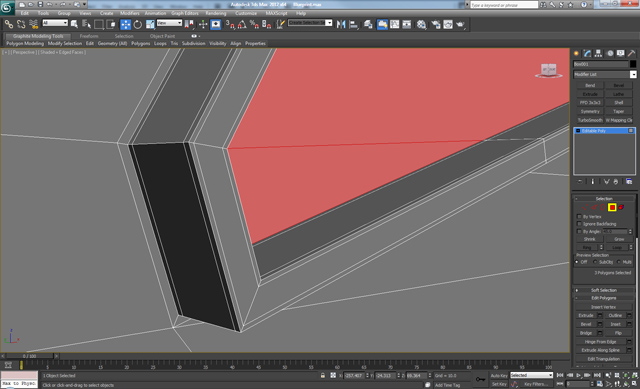Switch to the Object Paint ribbon tab
640x389 pixels.
(x=162, y=36)
